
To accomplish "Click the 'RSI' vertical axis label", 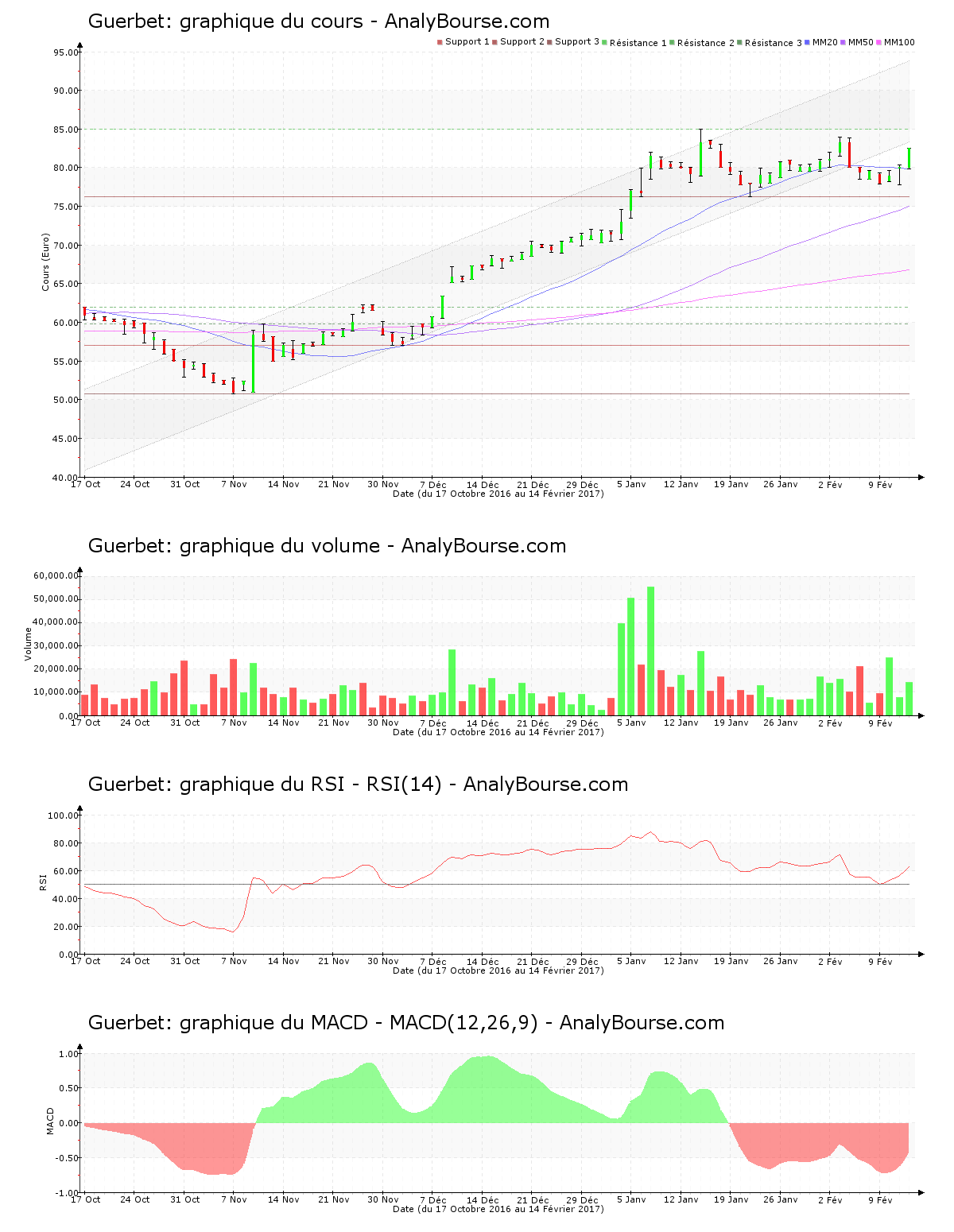I will [x=44, y=881].
